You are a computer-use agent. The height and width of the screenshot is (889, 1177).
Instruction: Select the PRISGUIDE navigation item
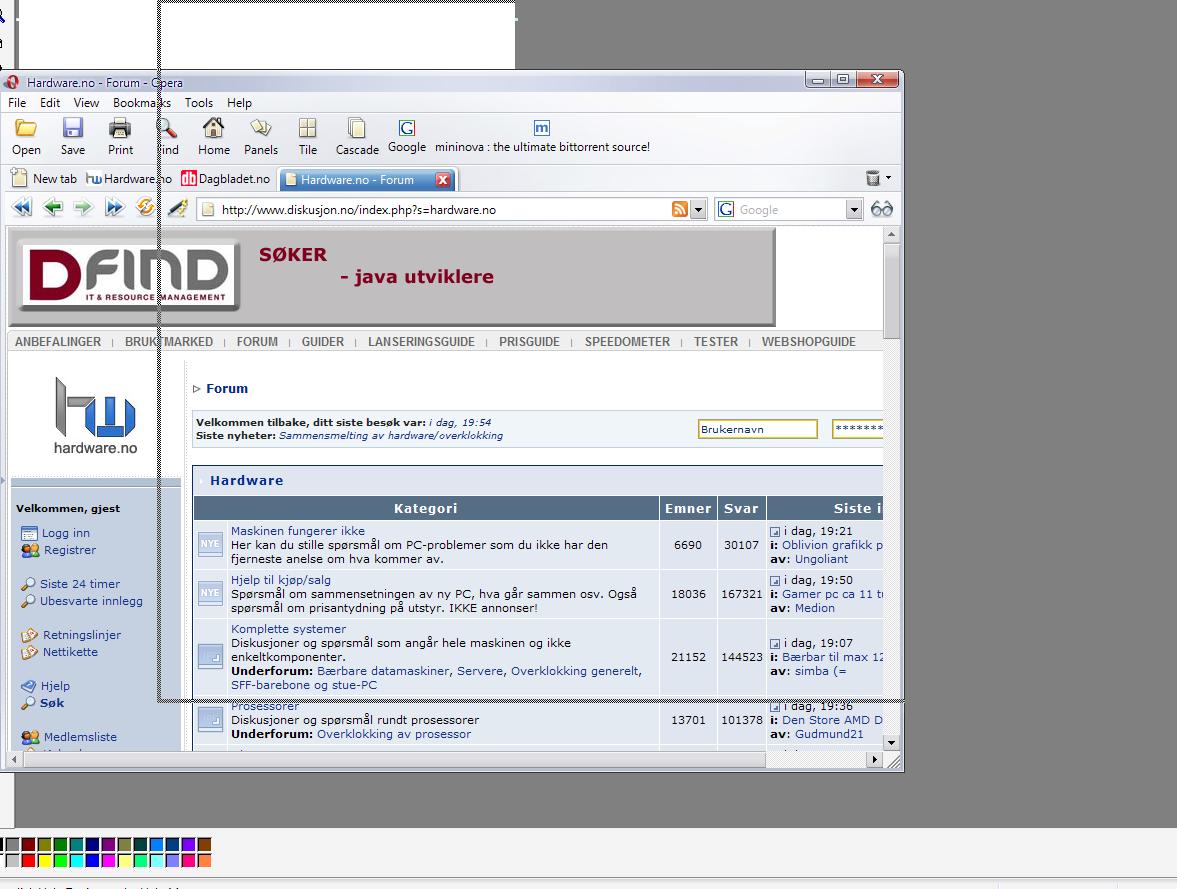click(x=529, y=342)
